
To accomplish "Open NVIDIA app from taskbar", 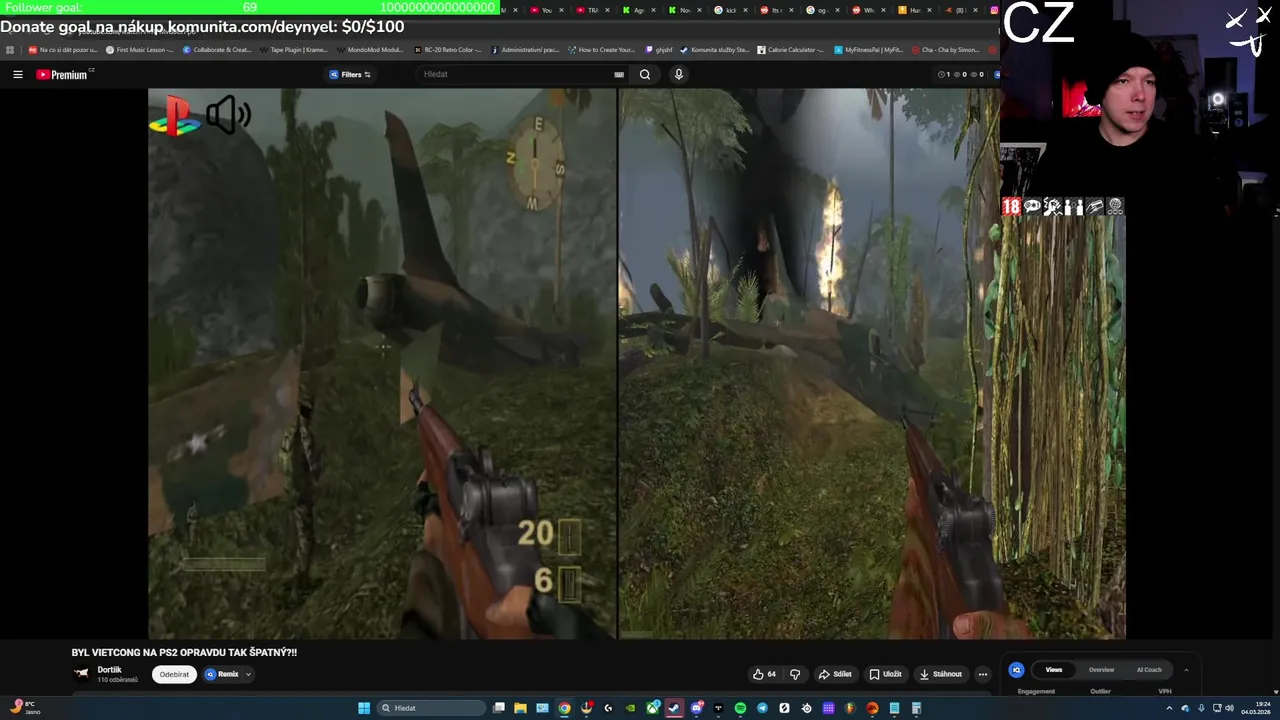I will click(630, 708).
